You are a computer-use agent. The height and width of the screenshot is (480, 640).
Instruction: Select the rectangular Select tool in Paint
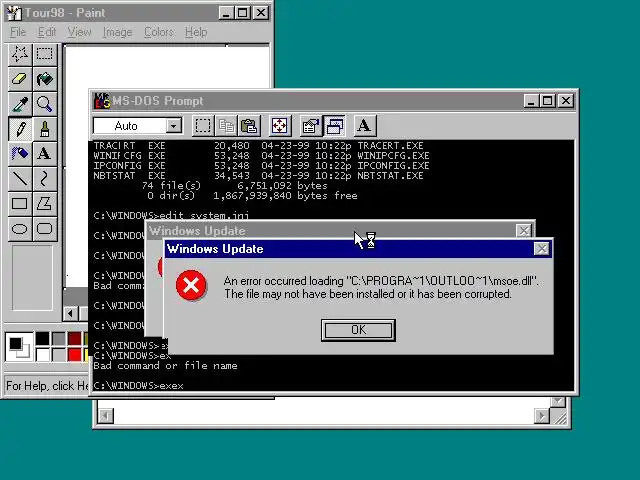coord(44,54)
